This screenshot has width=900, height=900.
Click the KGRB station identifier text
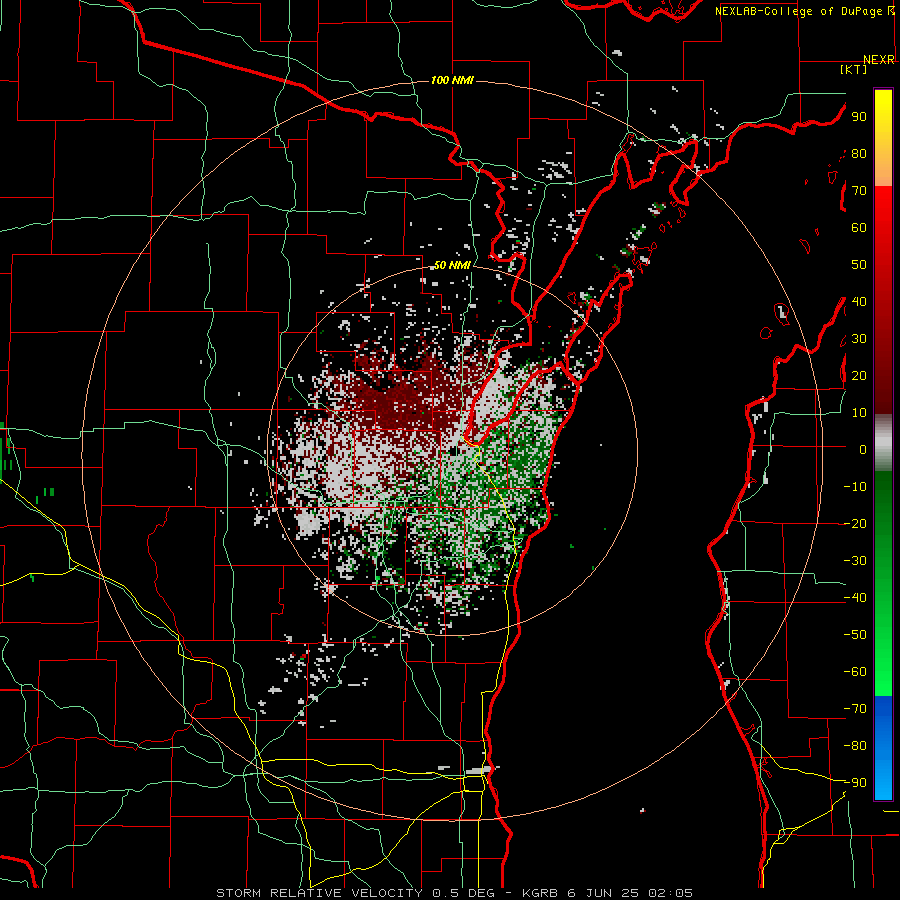coord(541,893)
